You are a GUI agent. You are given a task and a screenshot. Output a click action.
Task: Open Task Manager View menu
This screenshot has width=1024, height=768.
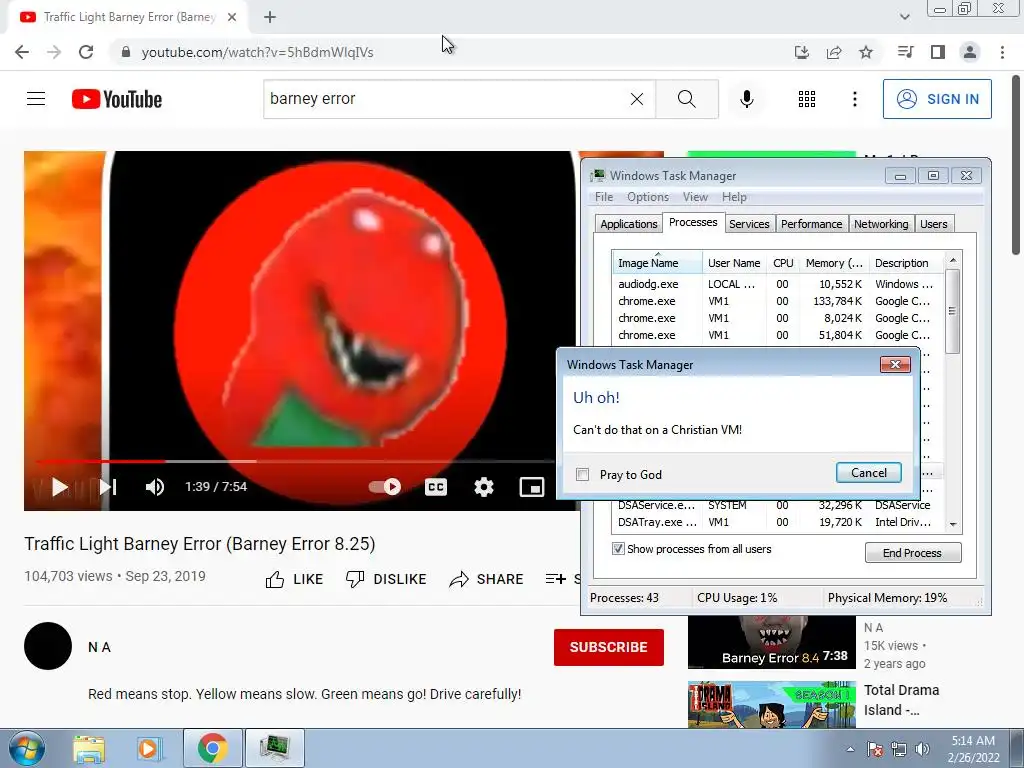coord(695,197)
